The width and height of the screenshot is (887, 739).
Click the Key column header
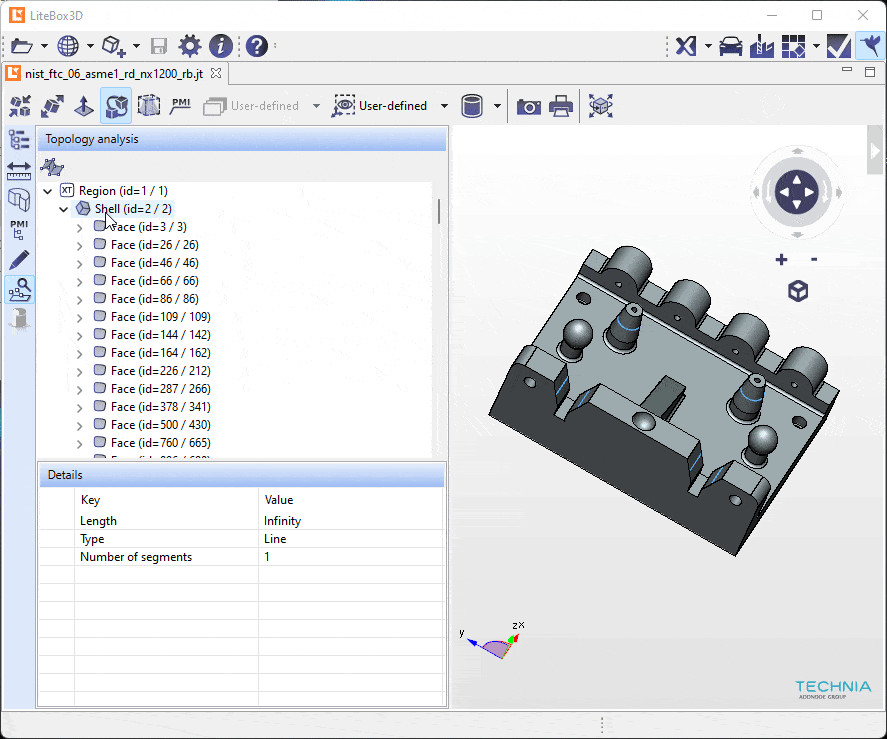tap(91, 500)
